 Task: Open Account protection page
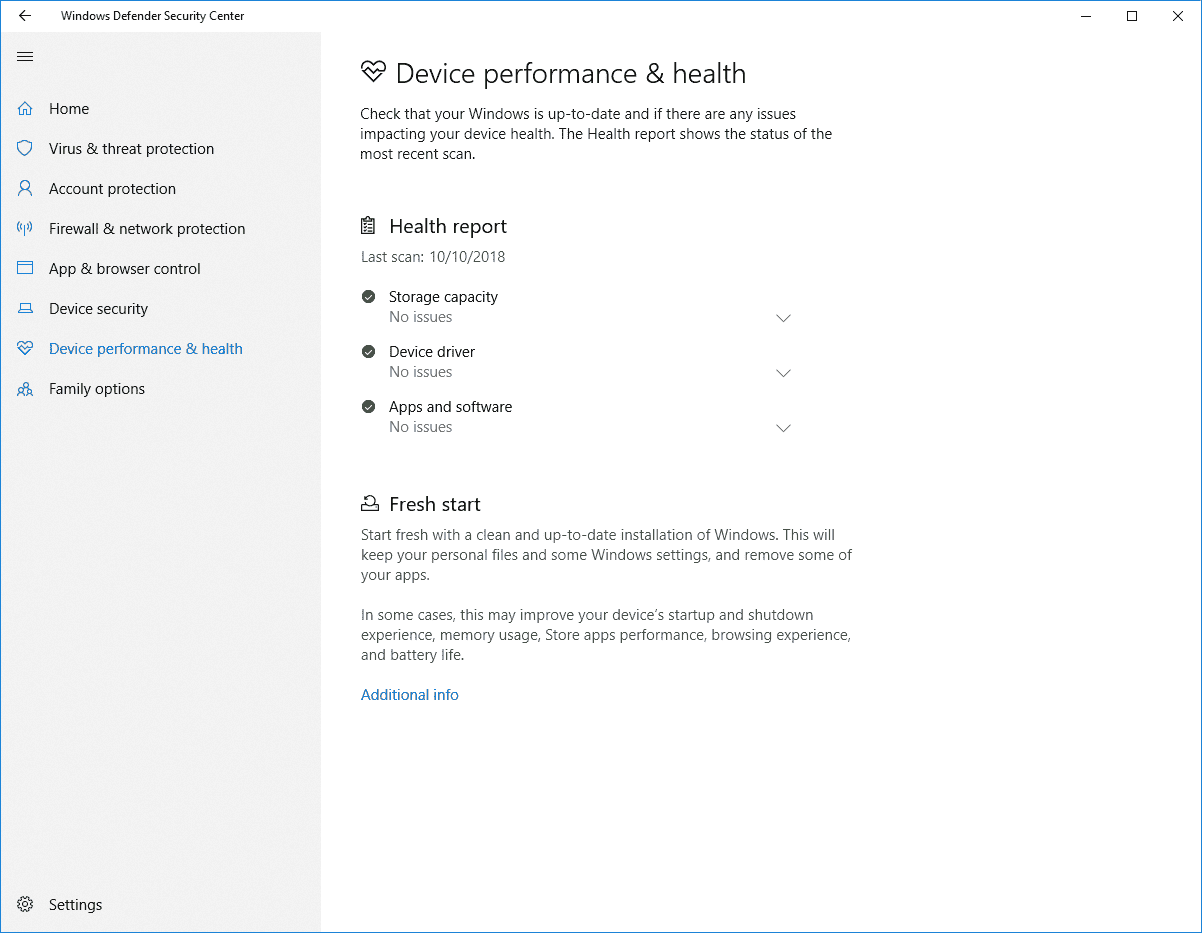[112, 189]
